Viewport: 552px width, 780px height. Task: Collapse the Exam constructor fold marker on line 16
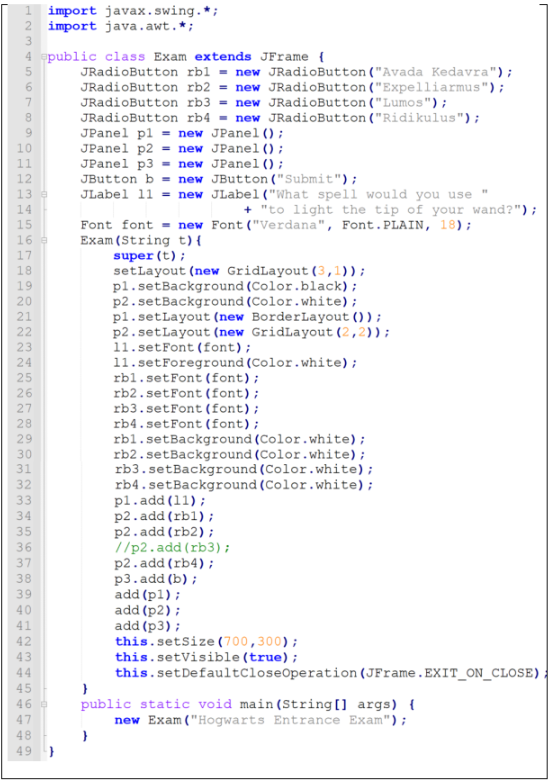tap(43, 240)
